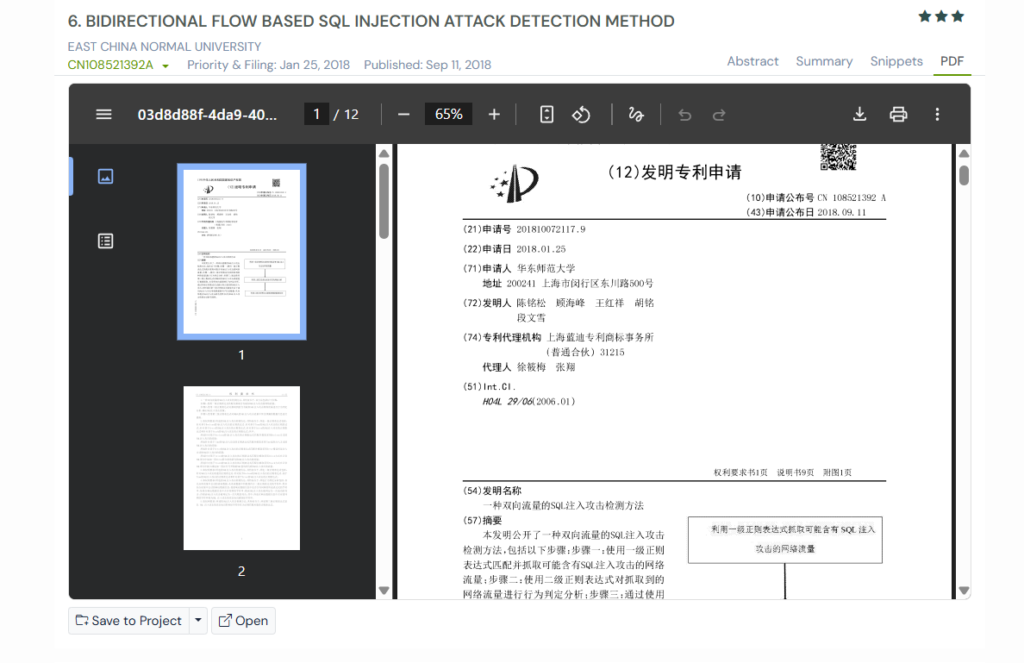
Task: Switch to document outline view in sidebar
Action: point(106,241)
